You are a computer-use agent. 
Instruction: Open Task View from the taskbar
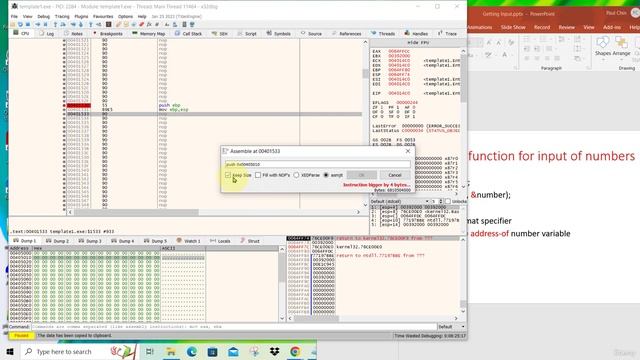149,351
